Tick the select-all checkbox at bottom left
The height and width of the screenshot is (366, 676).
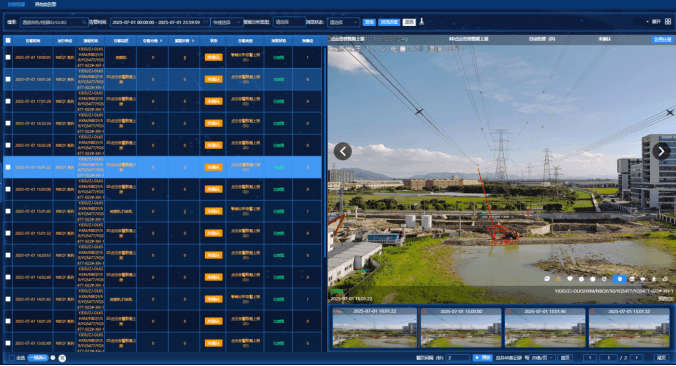12,358
